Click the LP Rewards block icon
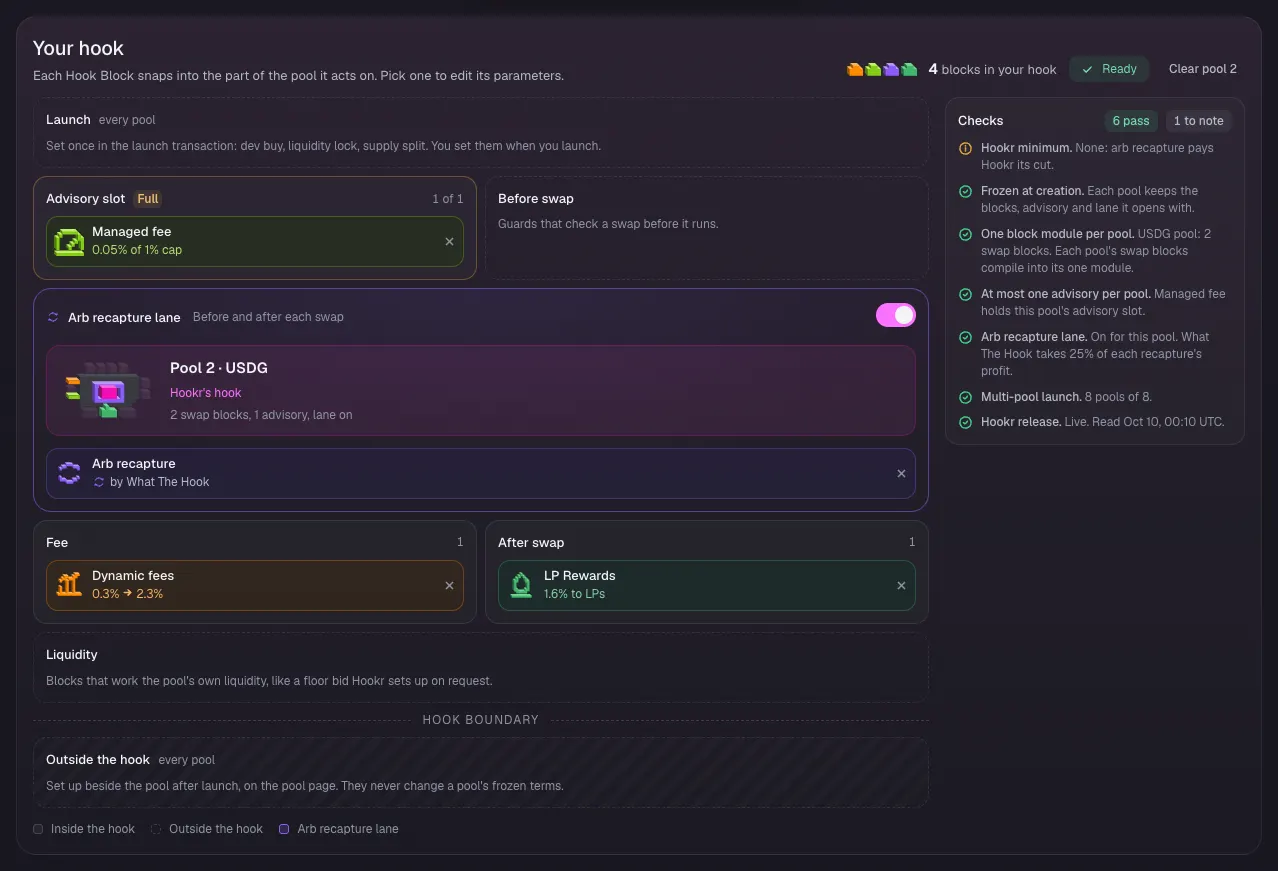The image size is (1278, 871). 521,585
